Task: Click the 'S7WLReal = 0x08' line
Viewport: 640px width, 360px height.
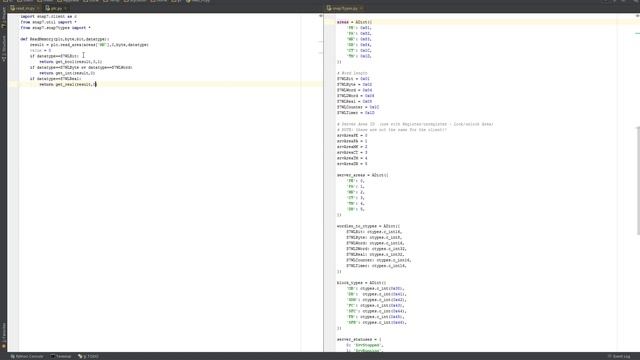Action: pos(354,101)
